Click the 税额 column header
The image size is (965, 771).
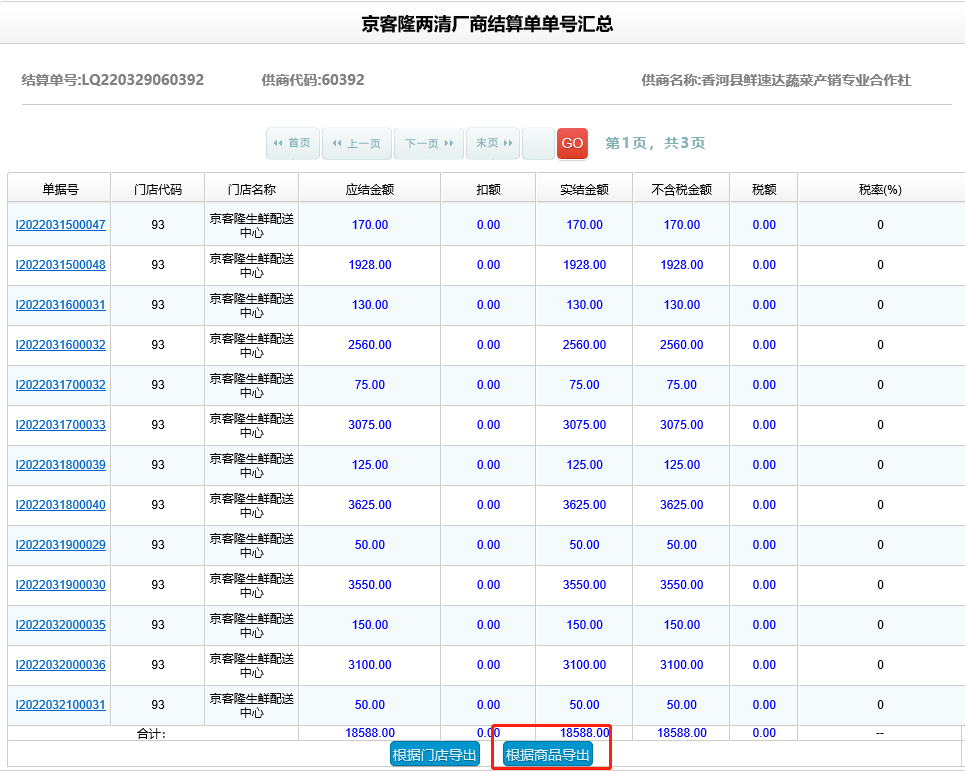764,190
